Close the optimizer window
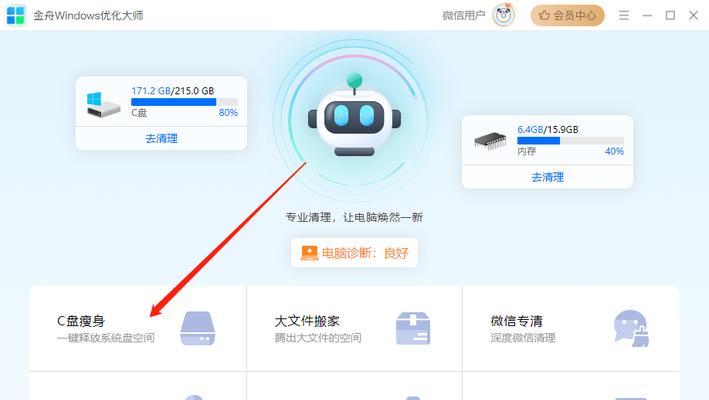 point(693,15)
